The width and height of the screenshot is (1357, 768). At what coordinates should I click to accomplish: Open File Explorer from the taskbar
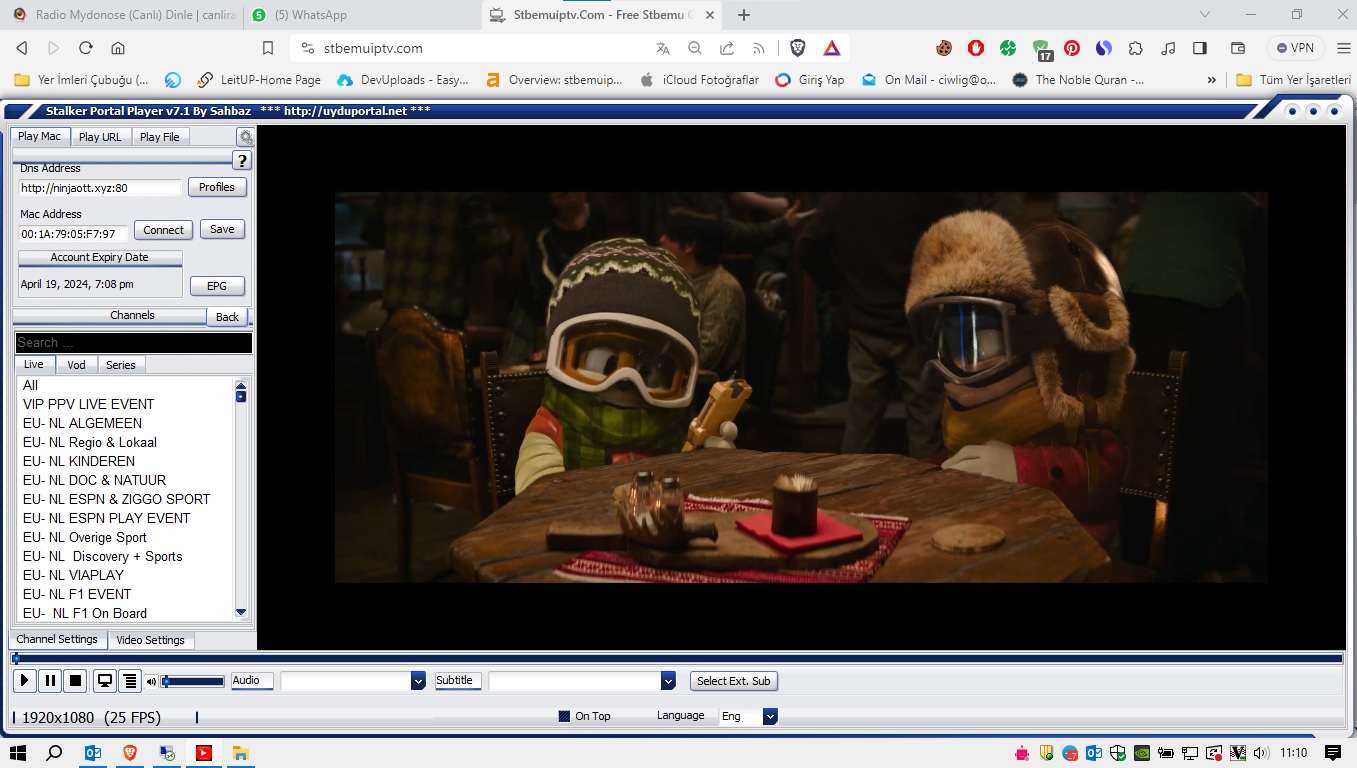[x=240, y=753]
